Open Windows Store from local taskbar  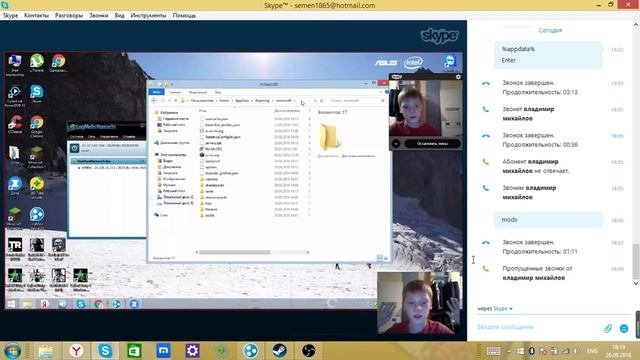click(x=134, y=351)
